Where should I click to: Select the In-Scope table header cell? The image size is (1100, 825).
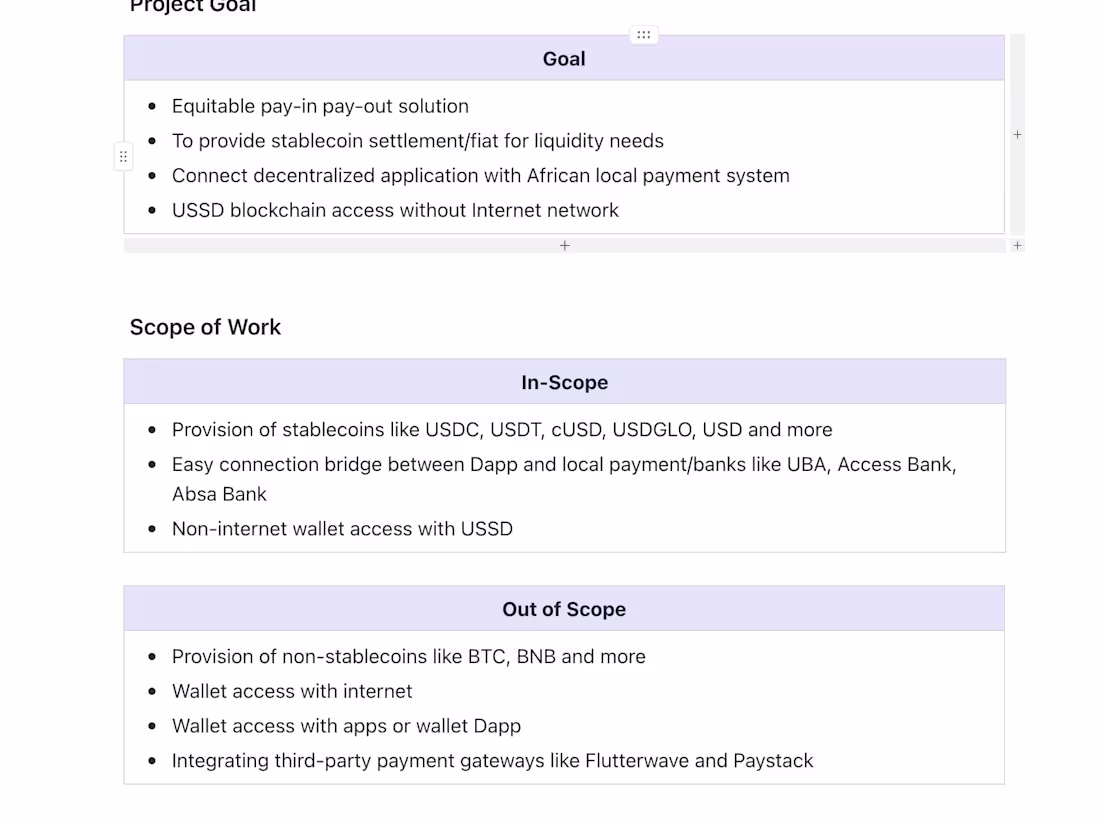(x=564, y=382)
